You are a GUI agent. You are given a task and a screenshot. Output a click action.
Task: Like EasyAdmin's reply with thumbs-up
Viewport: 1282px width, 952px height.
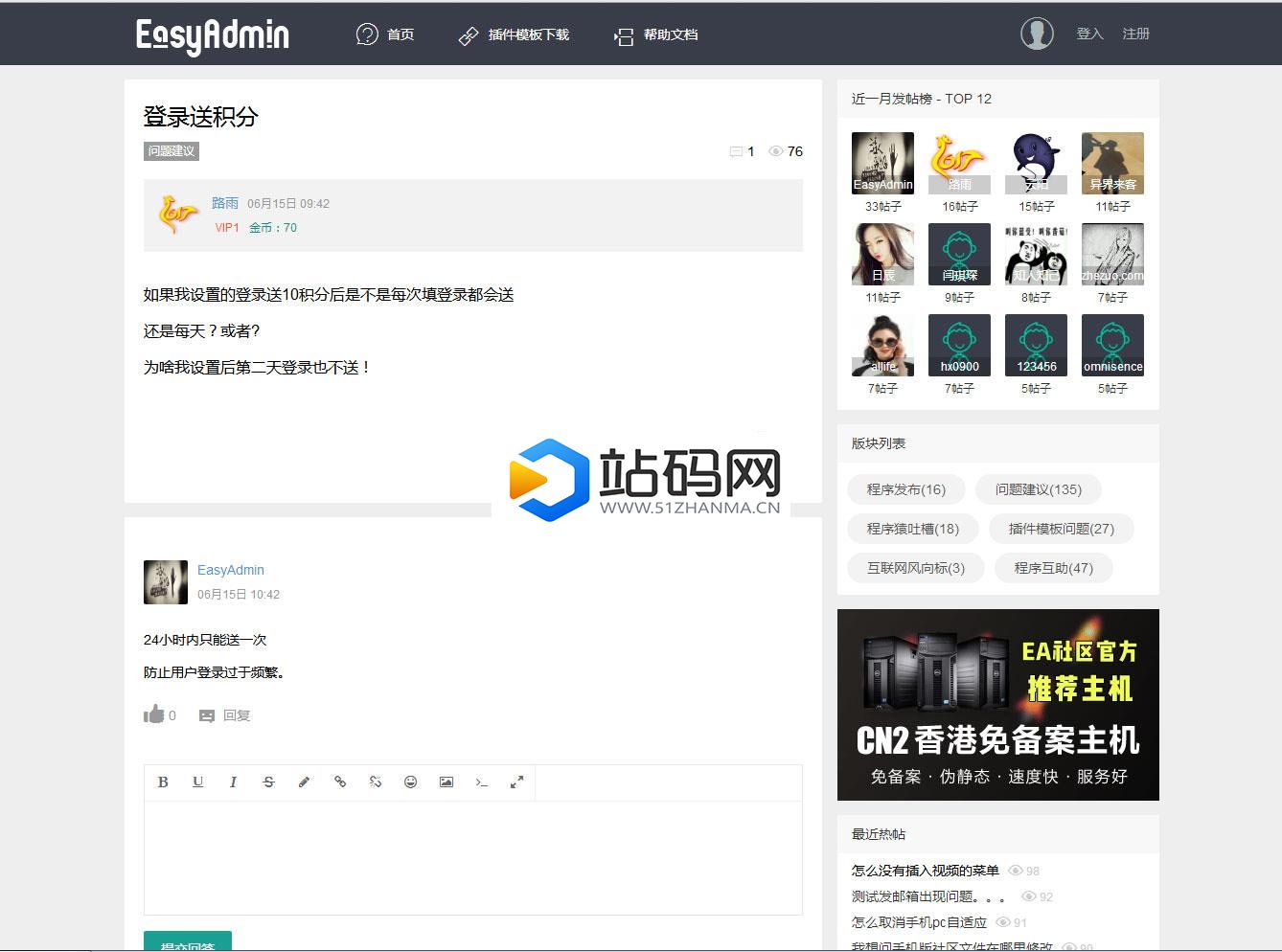click(x=154, y=714)
